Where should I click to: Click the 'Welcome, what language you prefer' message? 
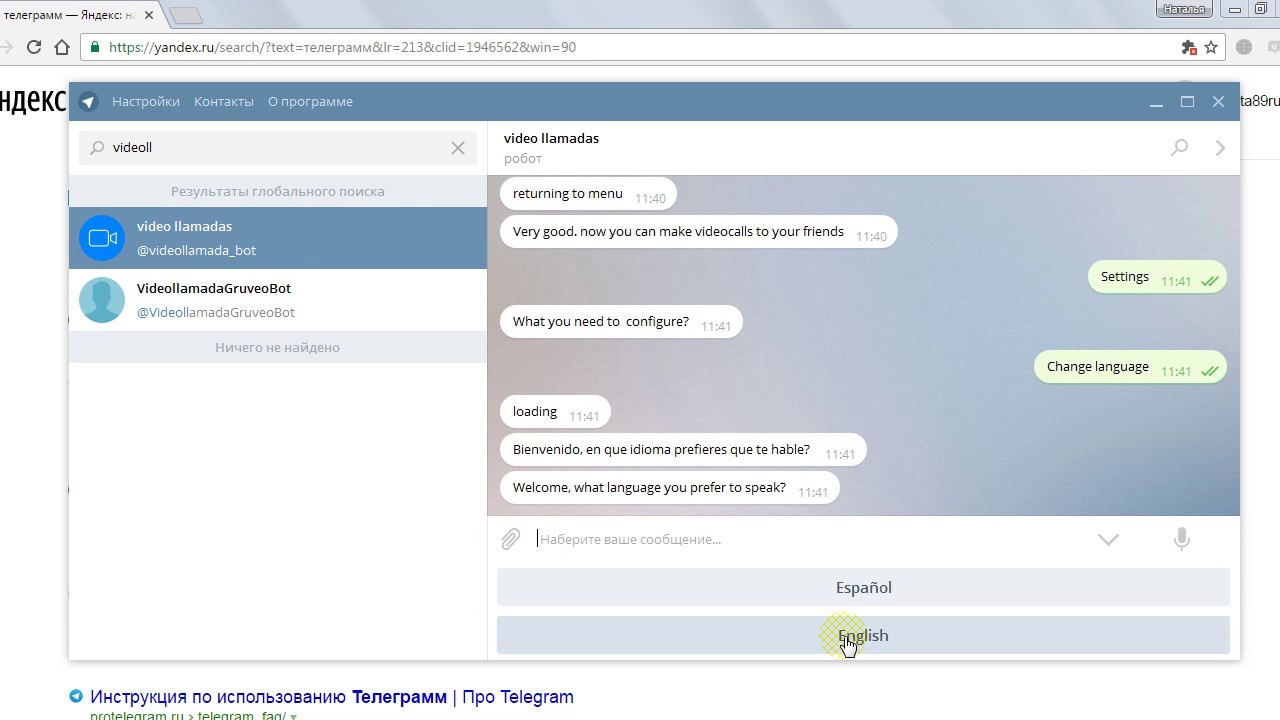[670, 488]
